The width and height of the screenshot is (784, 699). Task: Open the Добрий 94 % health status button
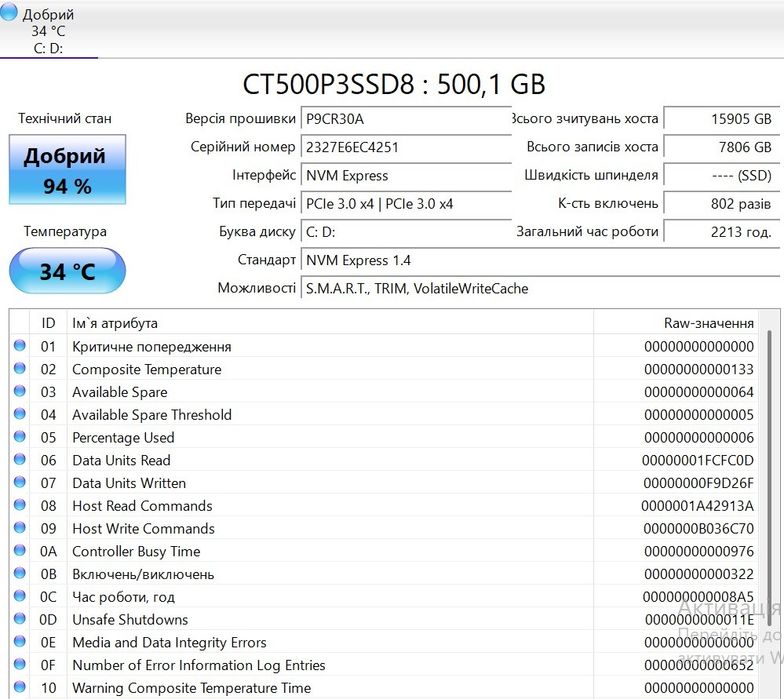(67, 170)
